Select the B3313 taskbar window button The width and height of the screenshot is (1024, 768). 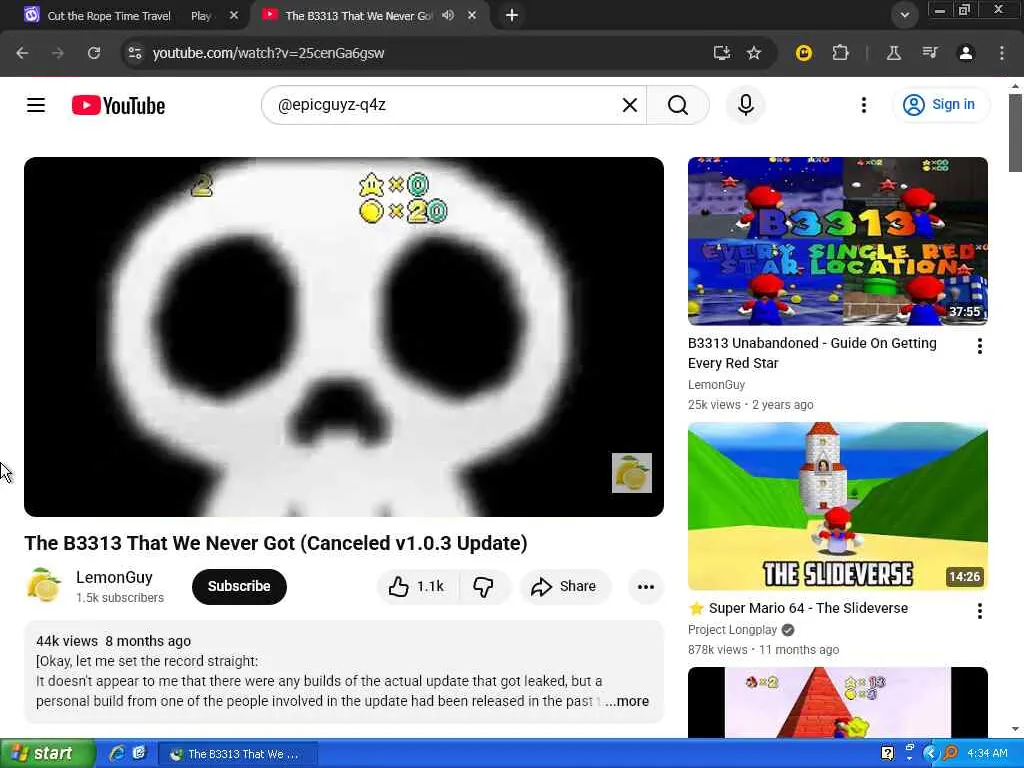[x=238, y=754]
